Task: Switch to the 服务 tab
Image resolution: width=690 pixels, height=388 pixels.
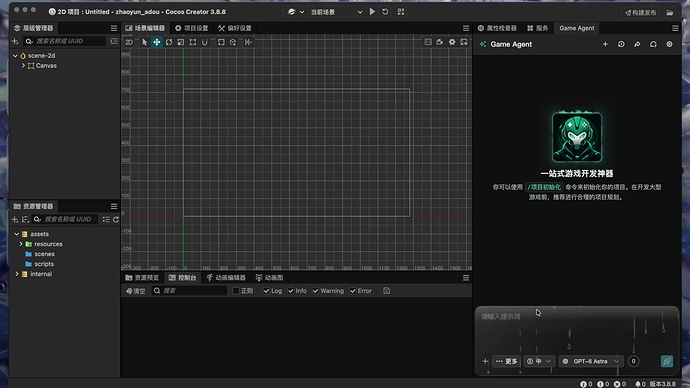Action: [537, 28]
